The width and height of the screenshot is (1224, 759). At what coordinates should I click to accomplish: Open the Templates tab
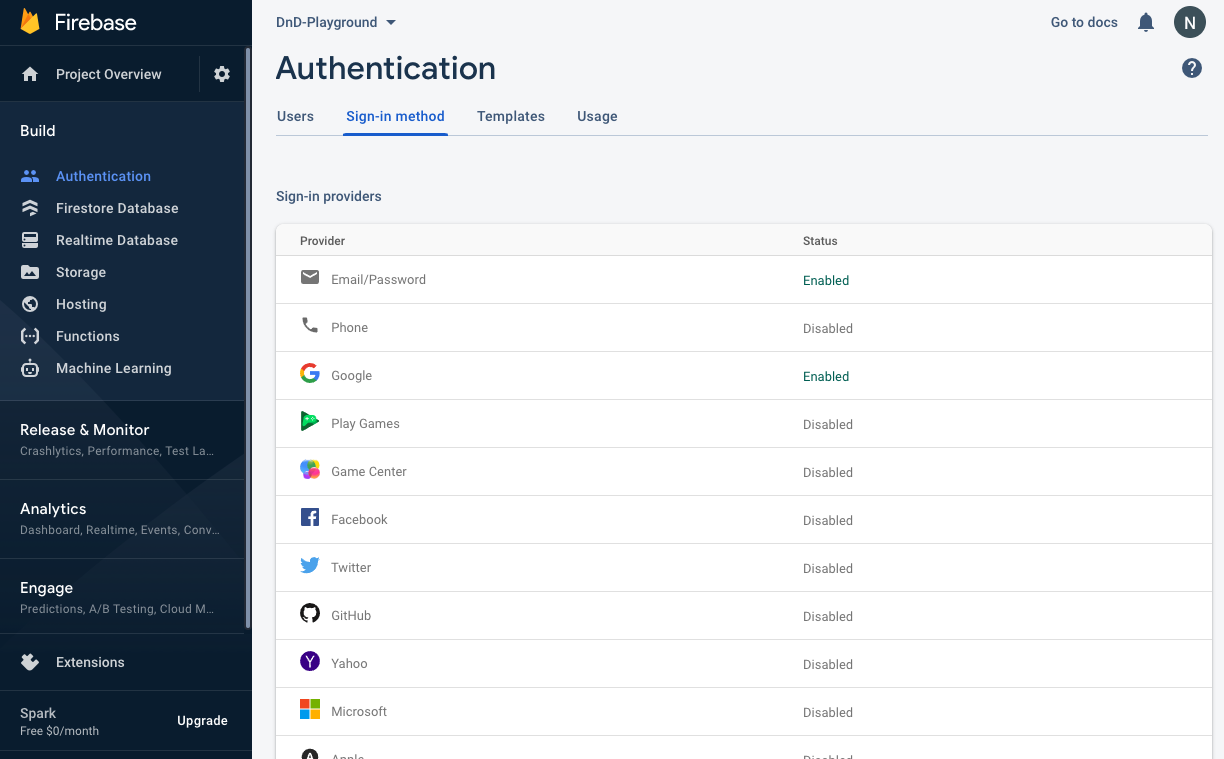[x=511, y=116]
